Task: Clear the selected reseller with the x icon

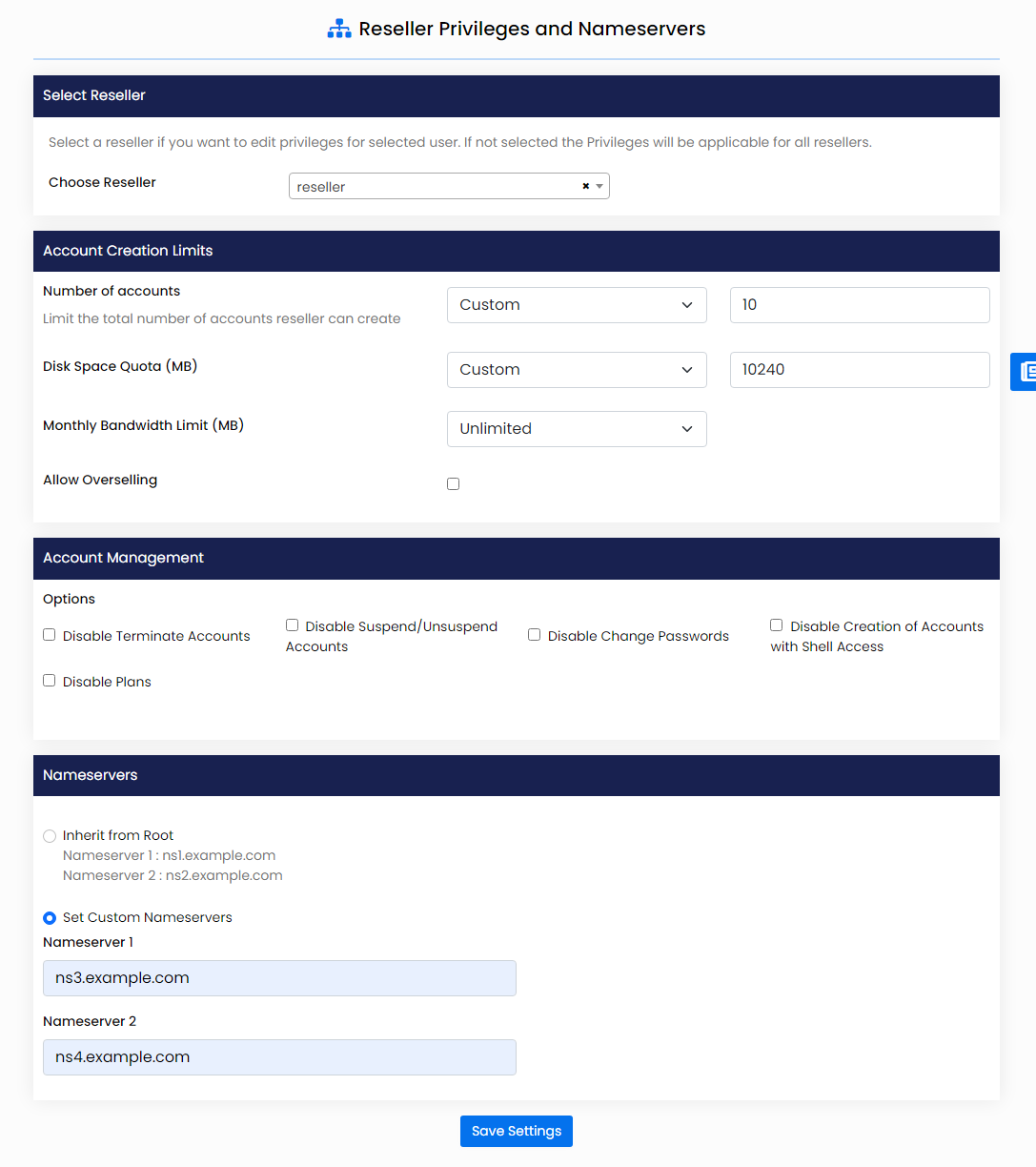Action: point(585,186)
